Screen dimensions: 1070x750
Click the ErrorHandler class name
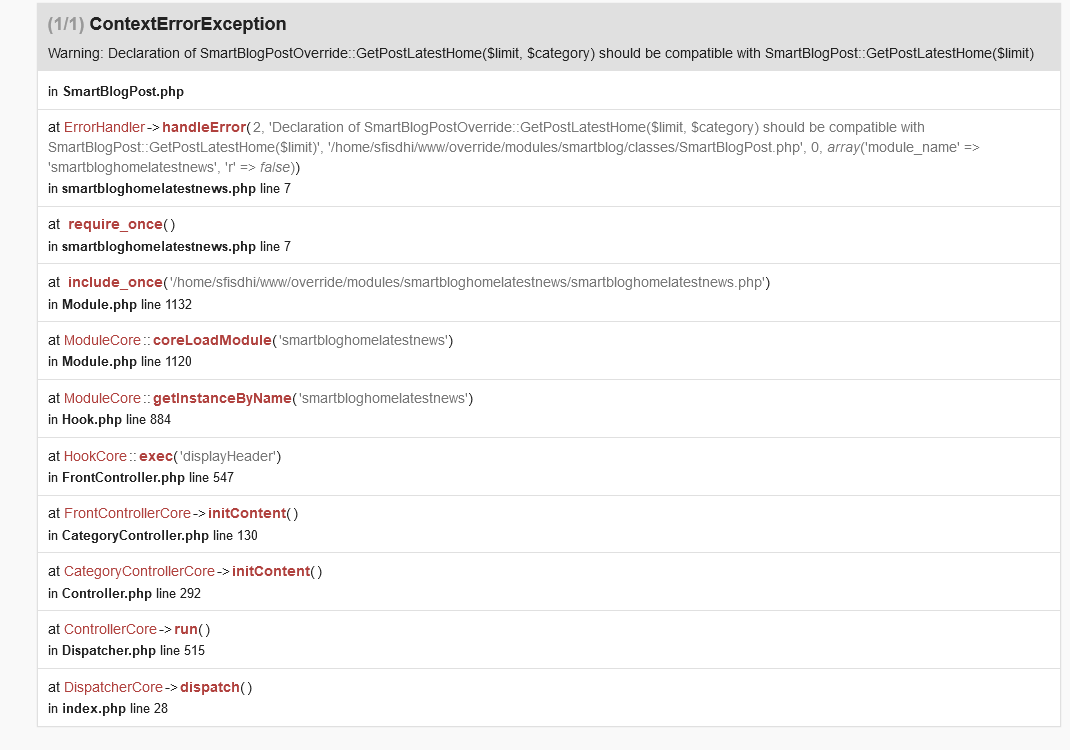(x=104, y=128)
